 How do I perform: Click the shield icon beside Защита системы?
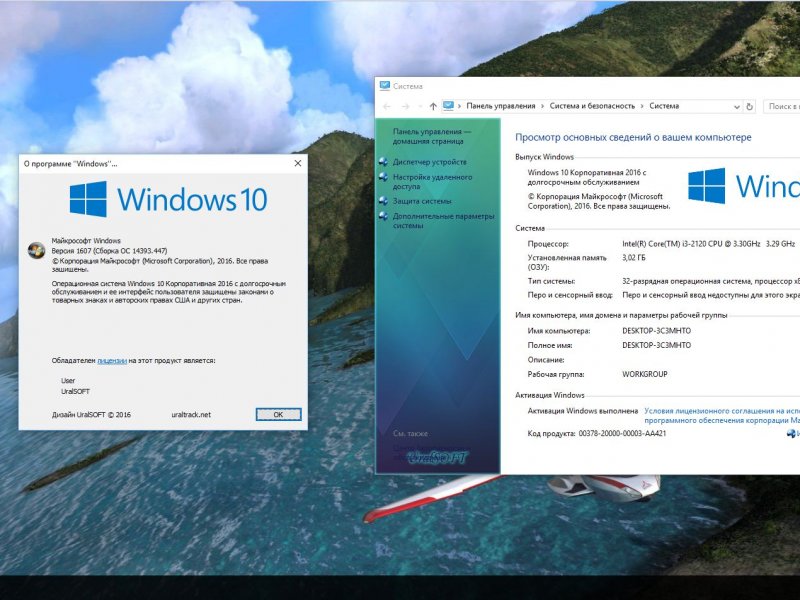pyautogui.click(x=383, y=201)
